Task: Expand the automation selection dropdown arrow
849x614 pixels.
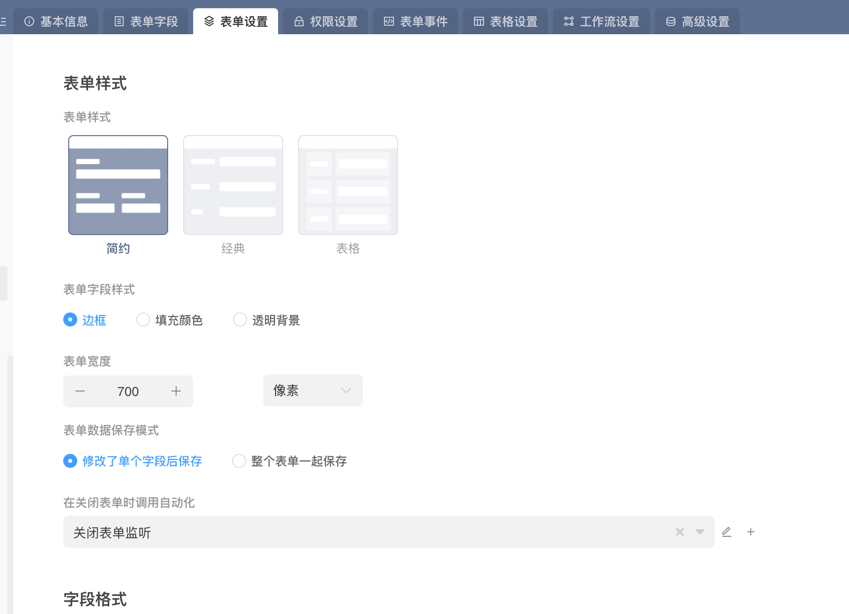Action: click(699, 531)
